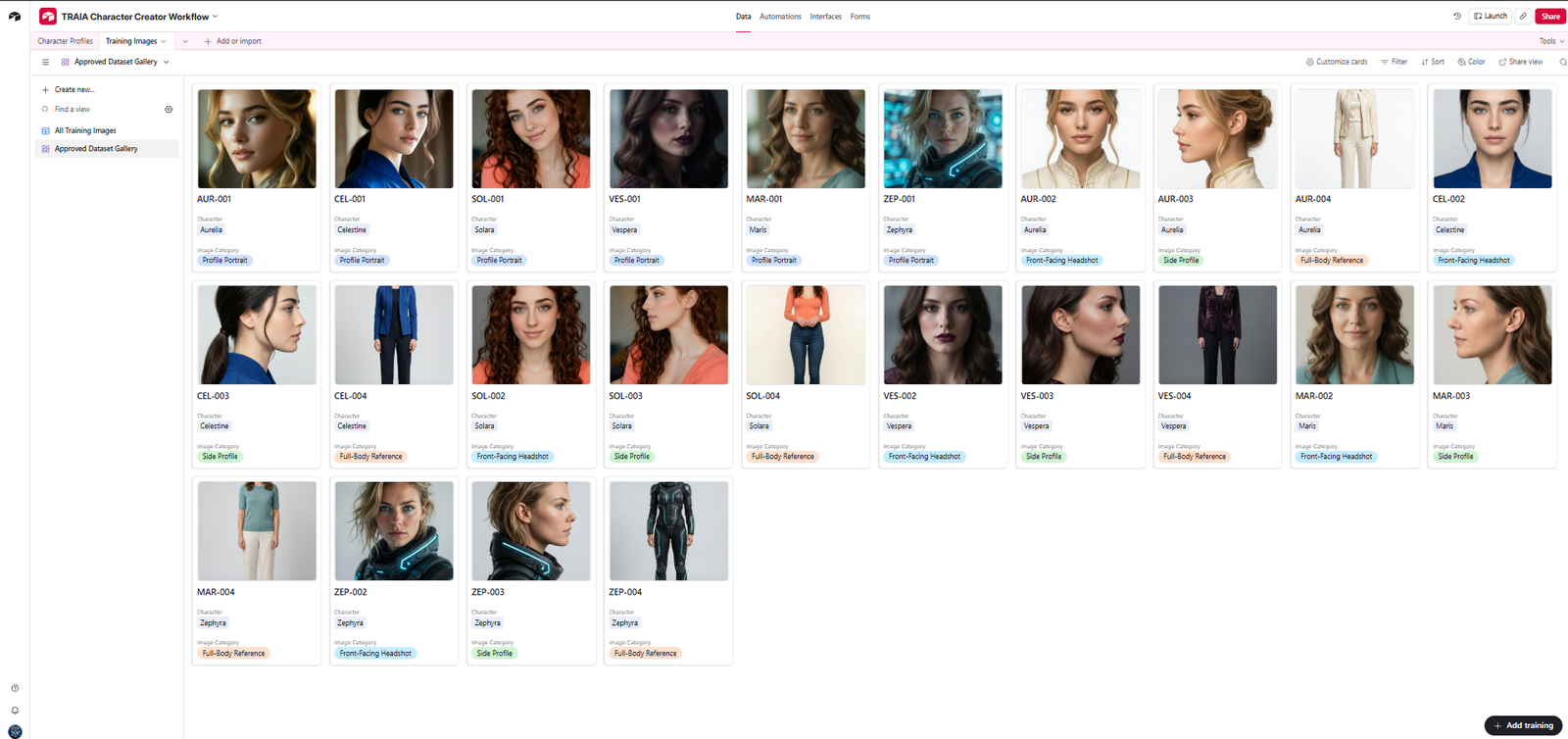1568x739 pixels.
Task: Open Training Images table tab dropdown arrow
Action: [163, 41]
